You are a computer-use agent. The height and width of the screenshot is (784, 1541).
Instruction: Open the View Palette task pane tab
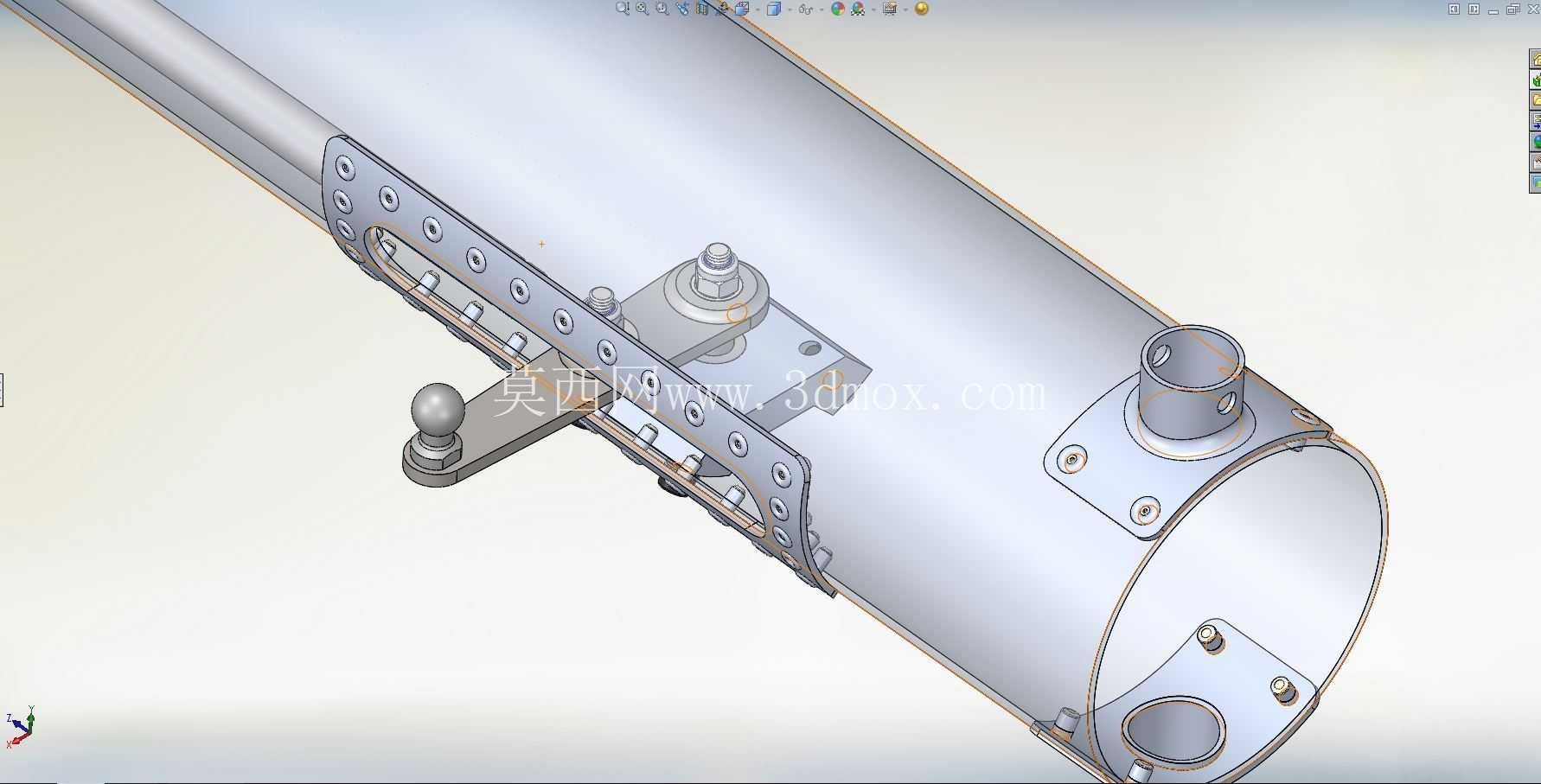1536,121
